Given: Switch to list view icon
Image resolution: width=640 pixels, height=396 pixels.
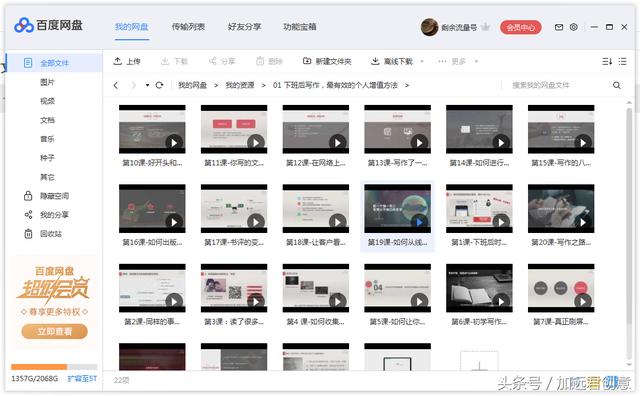Looking at the screenshot, I should coord(622,61).
